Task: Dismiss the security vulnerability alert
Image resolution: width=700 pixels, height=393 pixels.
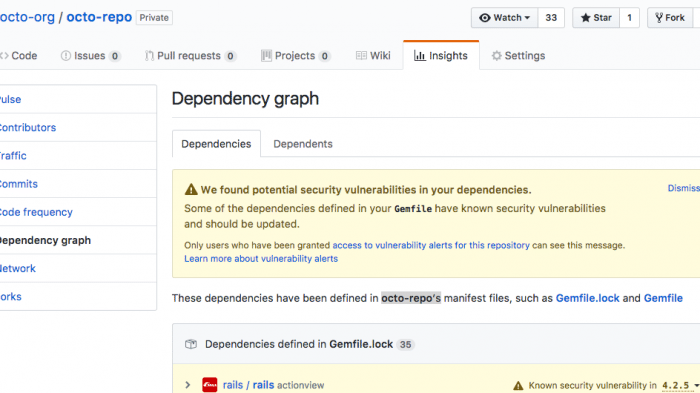Action: click(x=683, y=188)
